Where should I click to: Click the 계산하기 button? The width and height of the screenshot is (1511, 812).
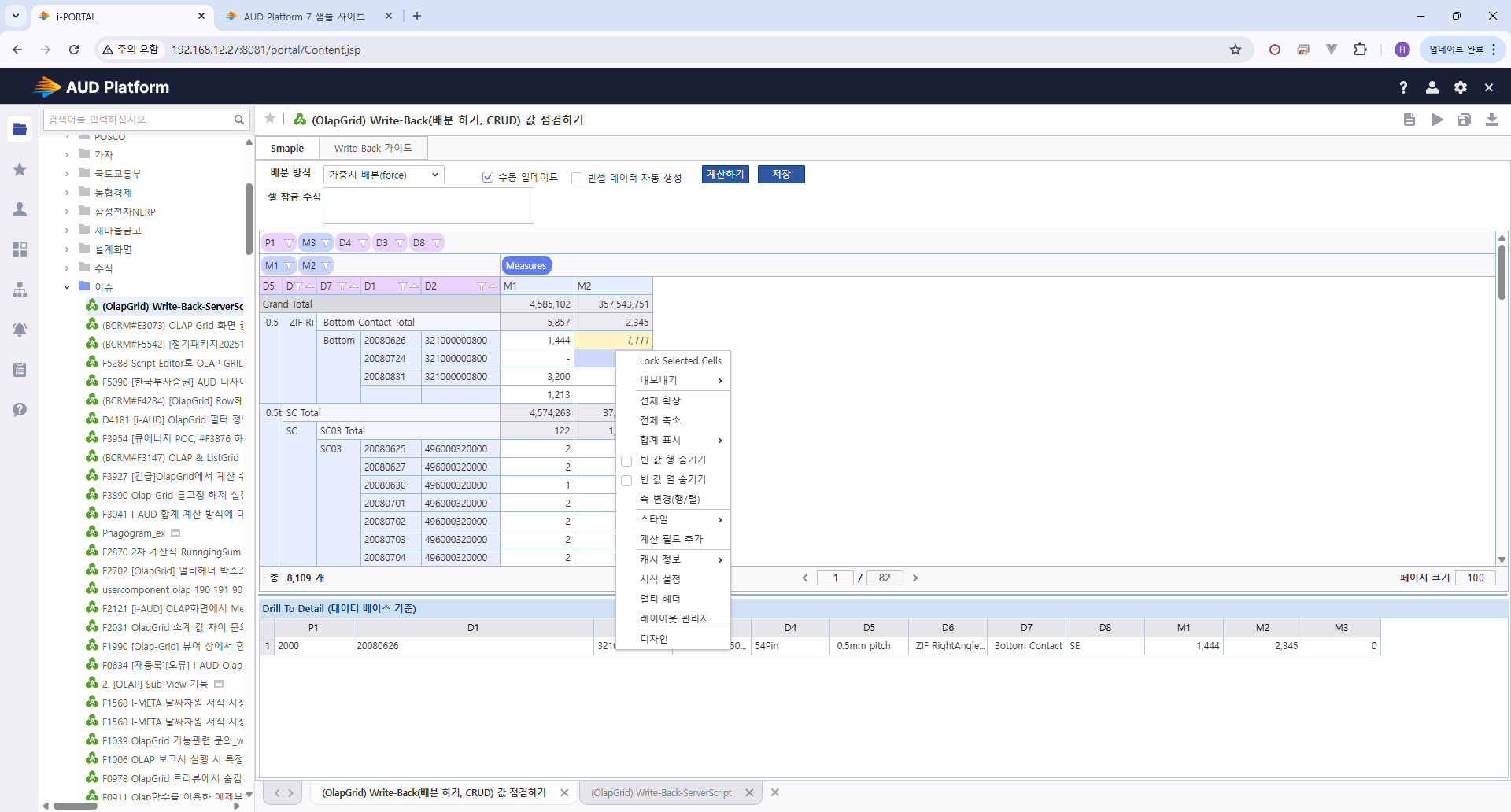point(725,174)
